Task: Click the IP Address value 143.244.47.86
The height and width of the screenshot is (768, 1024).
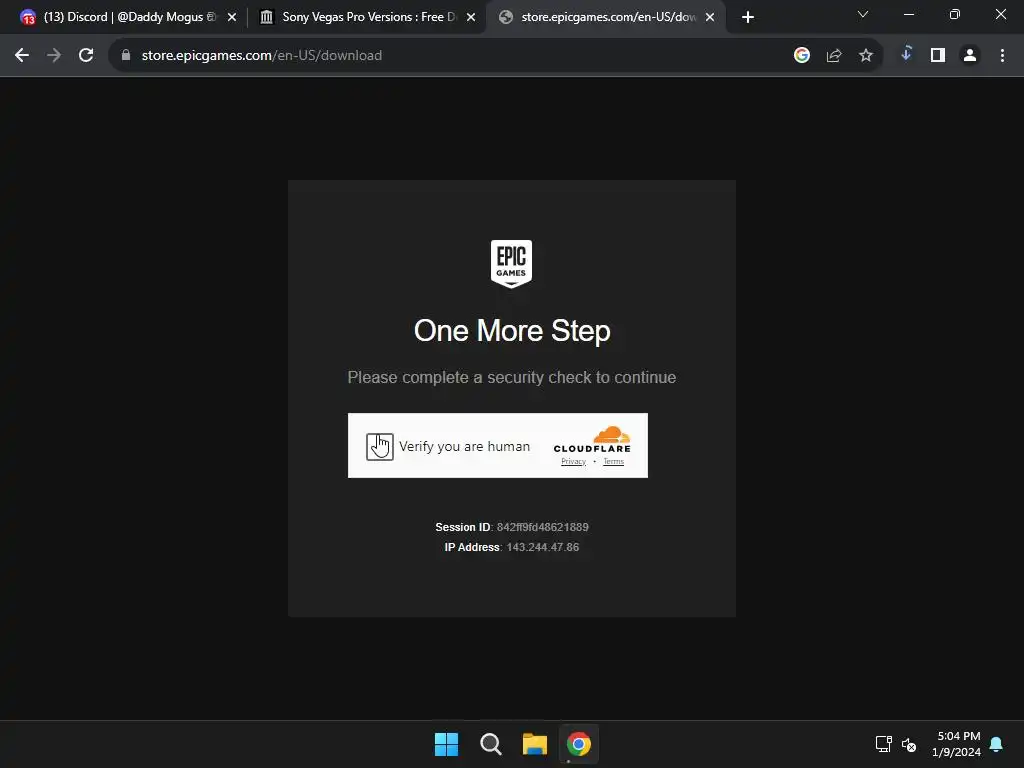Action: tap(543, 547)
